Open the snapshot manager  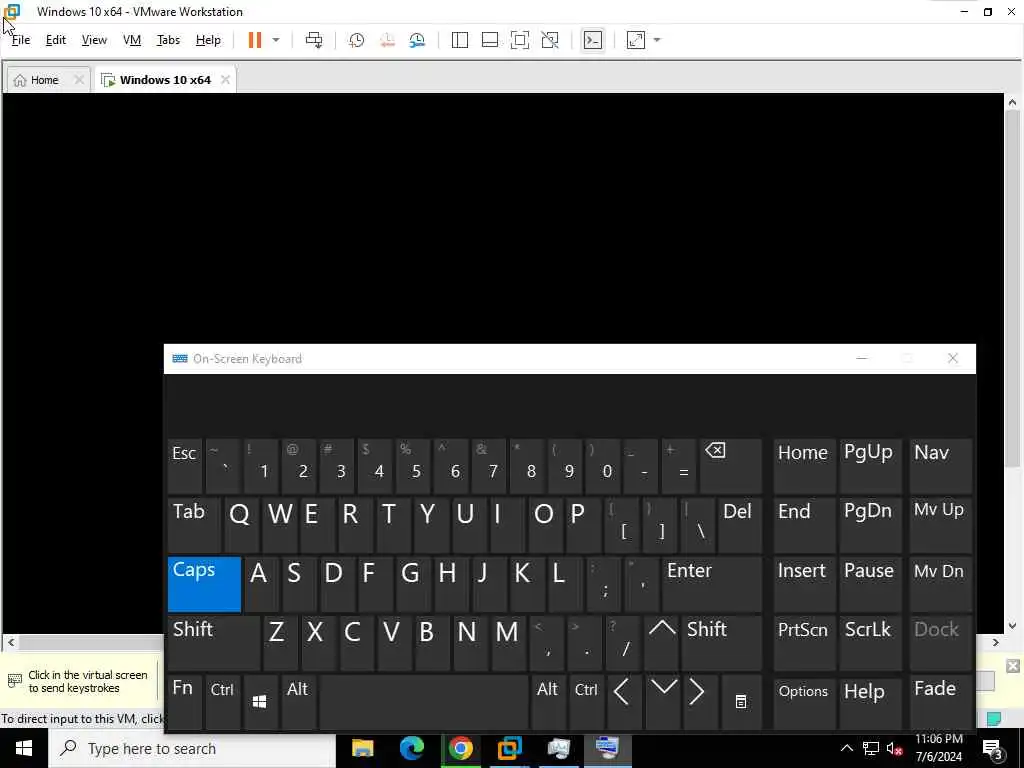(x=417, y=40)
